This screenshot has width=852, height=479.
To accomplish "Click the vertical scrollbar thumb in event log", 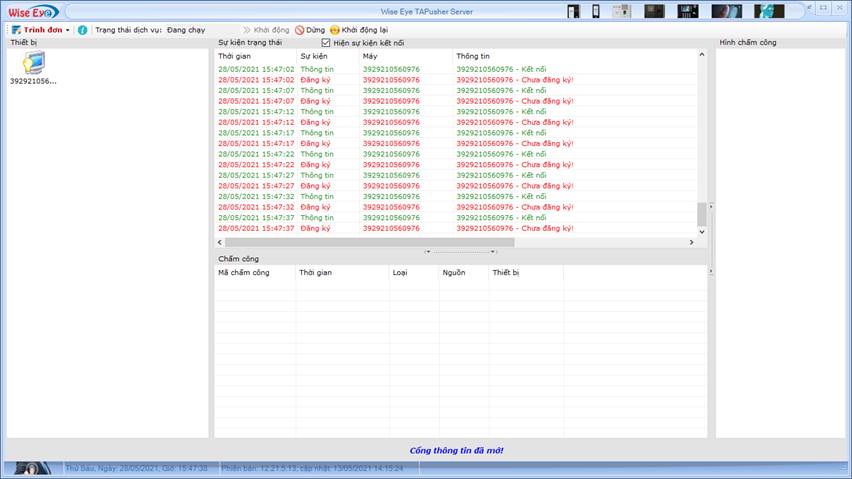I will click(701, 214).
